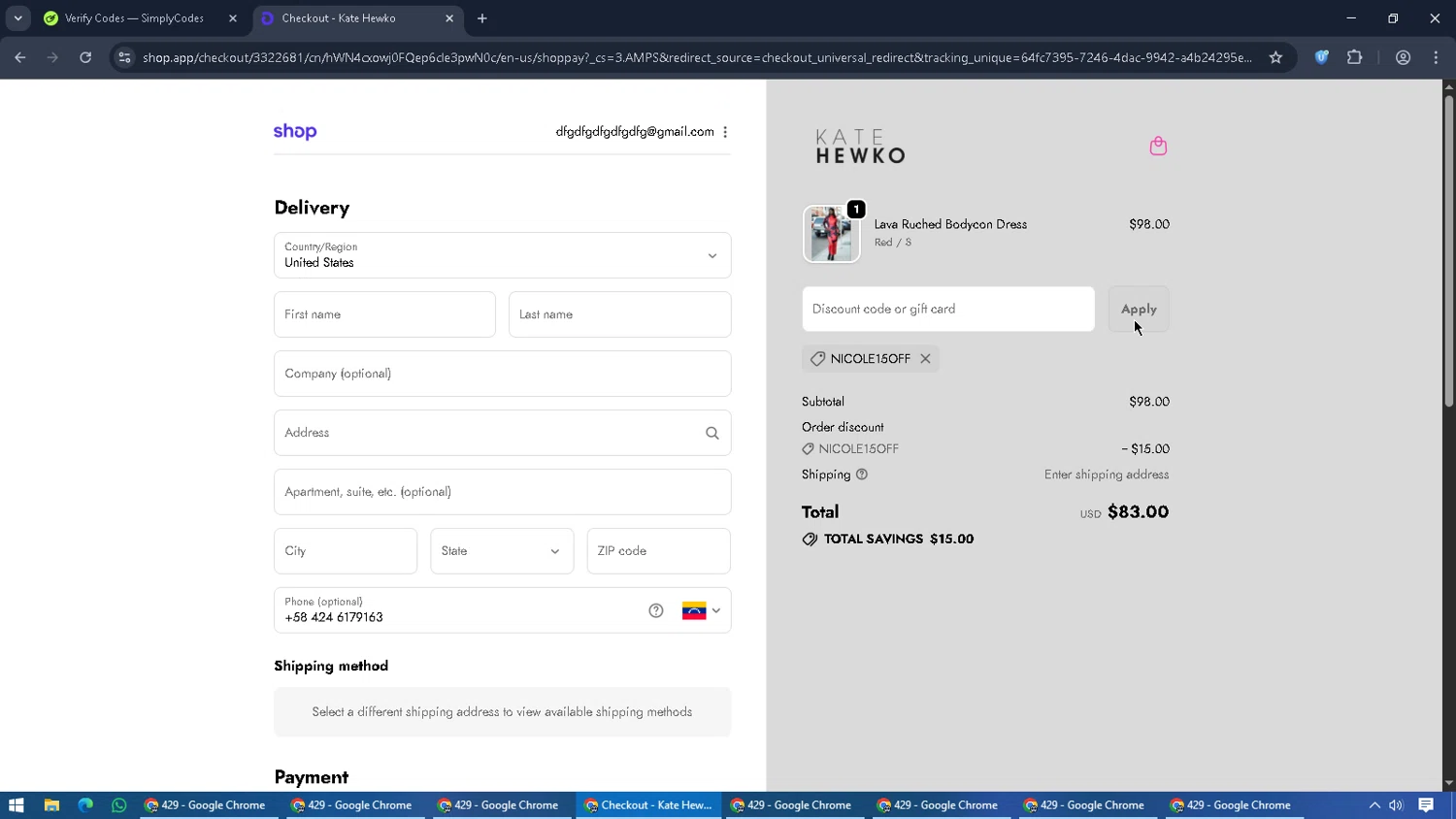Open the pink shopping bag cart icon
This screenshot has height=819, width=1456.
[1158, 146]
